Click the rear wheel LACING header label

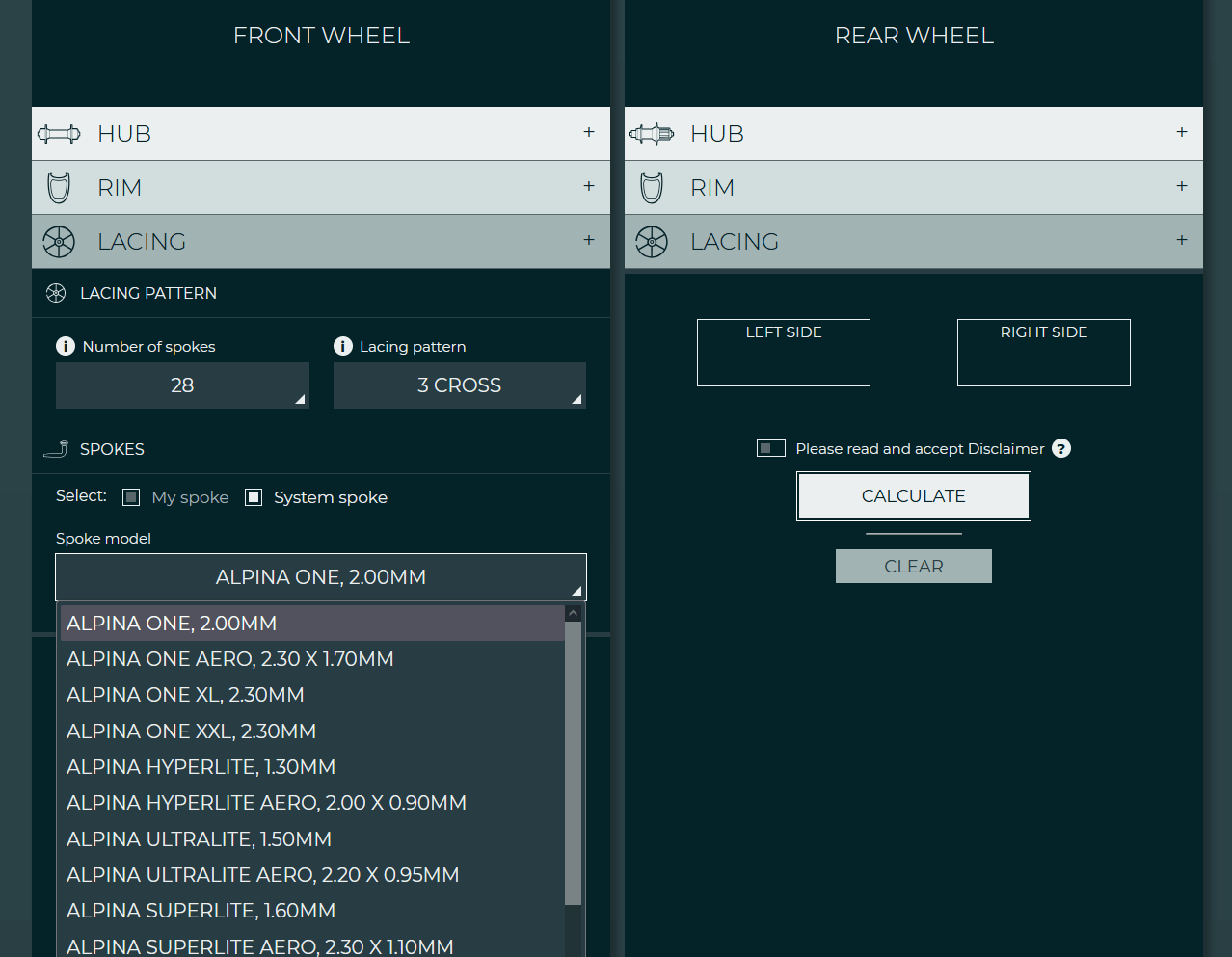(735, 242)
